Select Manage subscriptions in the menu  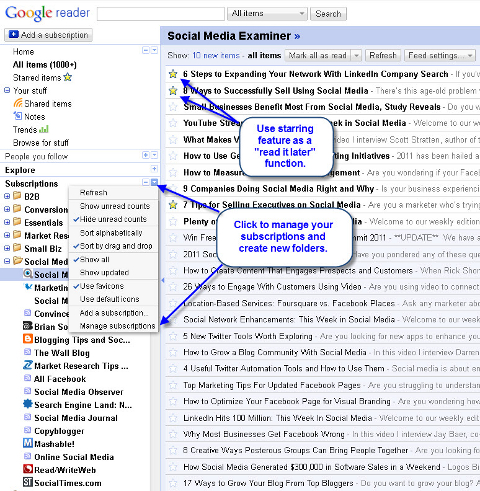coord(117,326)
